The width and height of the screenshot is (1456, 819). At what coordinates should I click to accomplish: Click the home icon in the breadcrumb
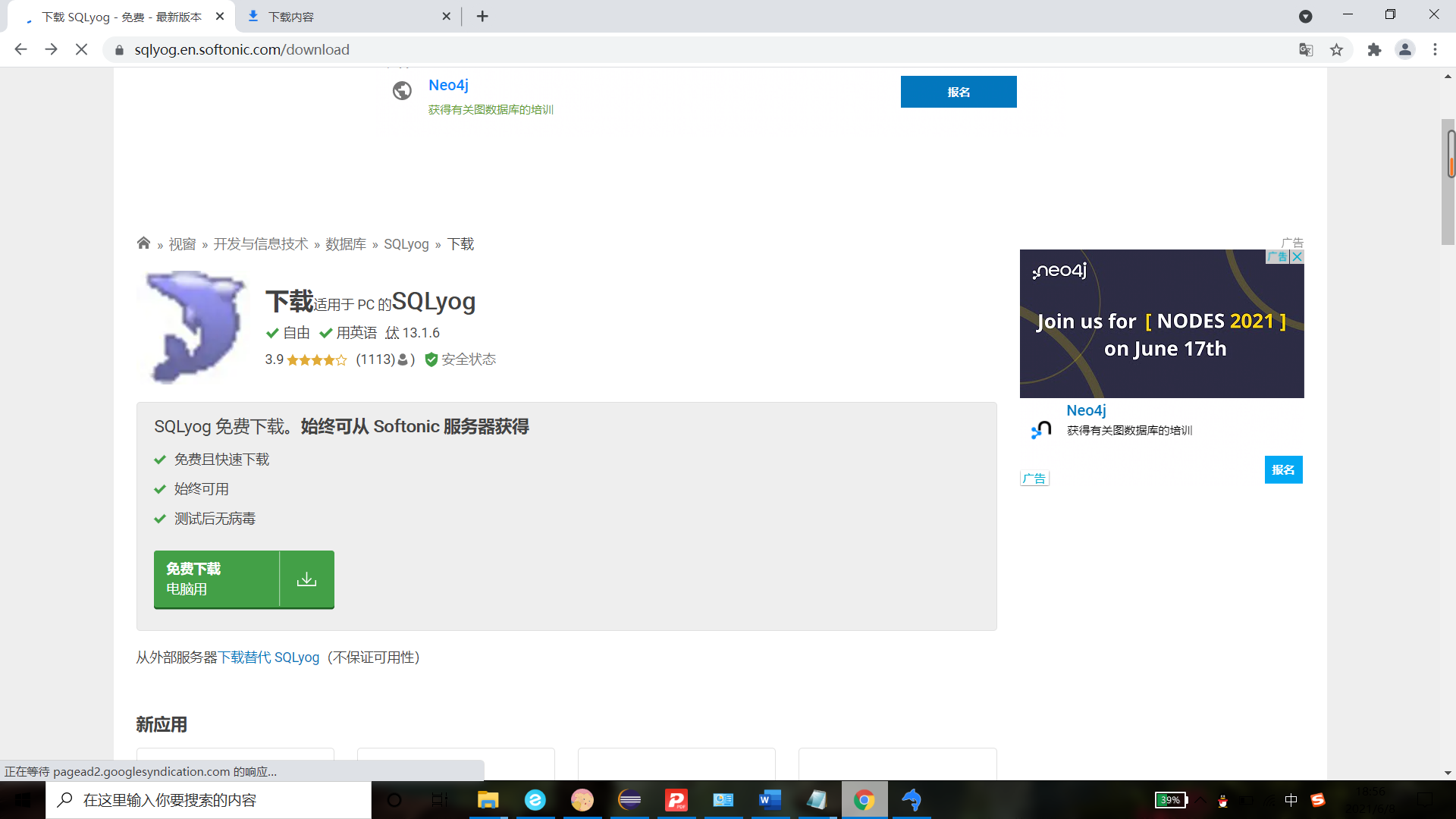click(143, 243)
